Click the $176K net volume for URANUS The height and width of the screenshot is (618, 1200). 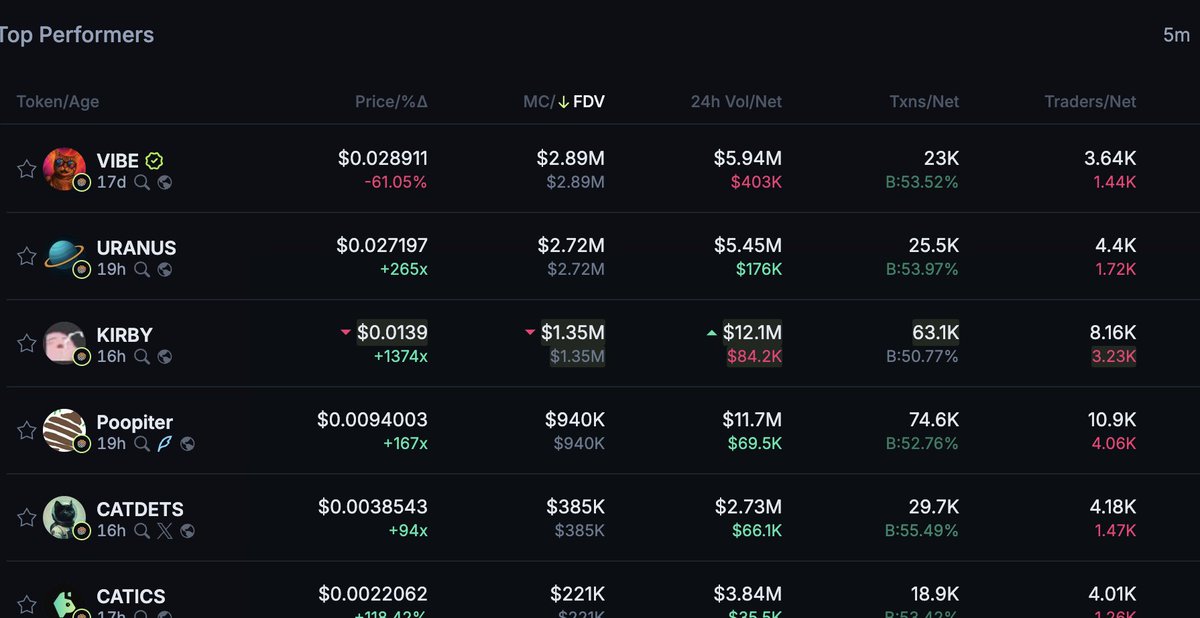[x=759, y=269]
